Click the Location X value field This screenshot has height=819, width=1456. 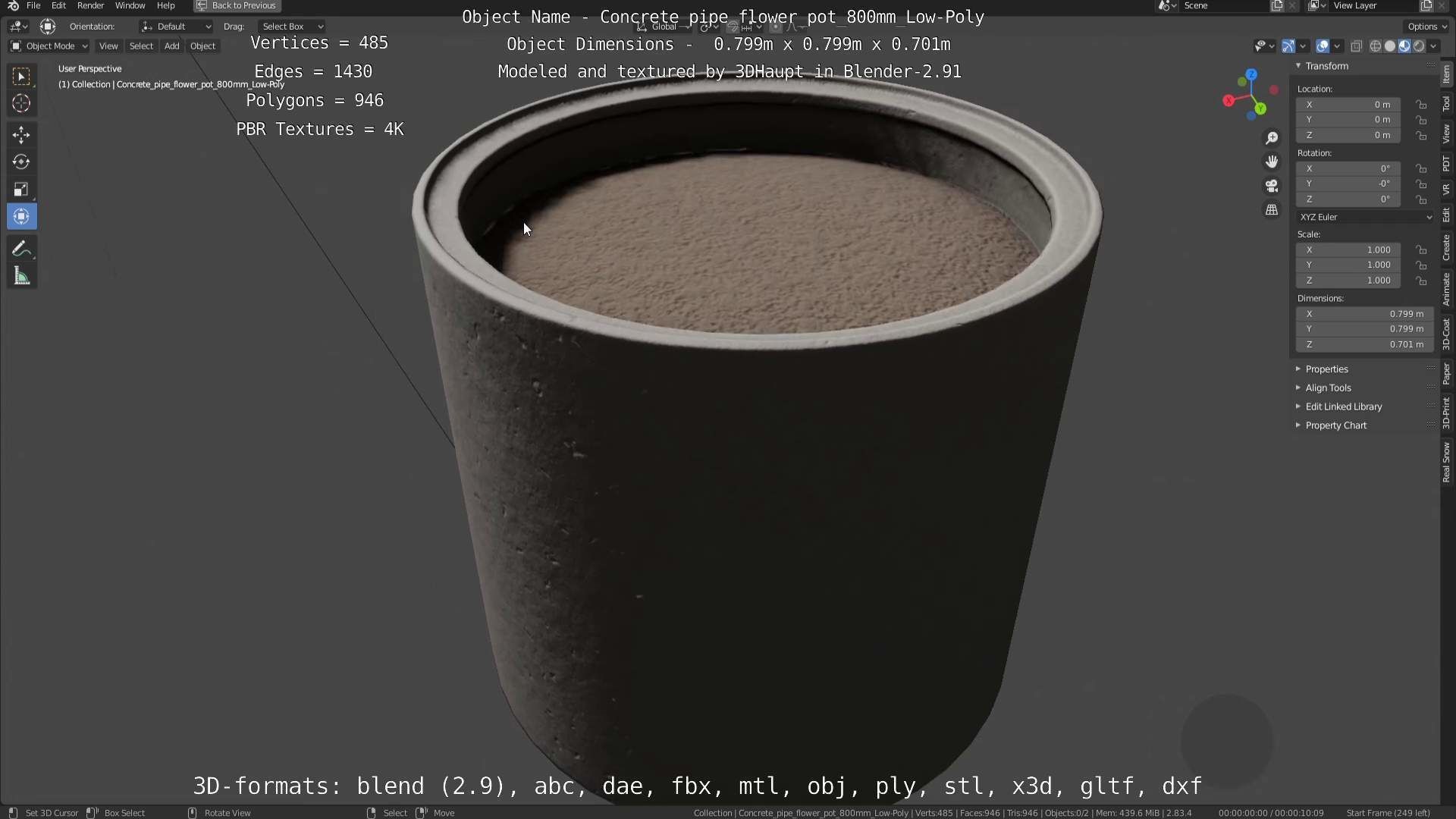[x=1348, y=105]
